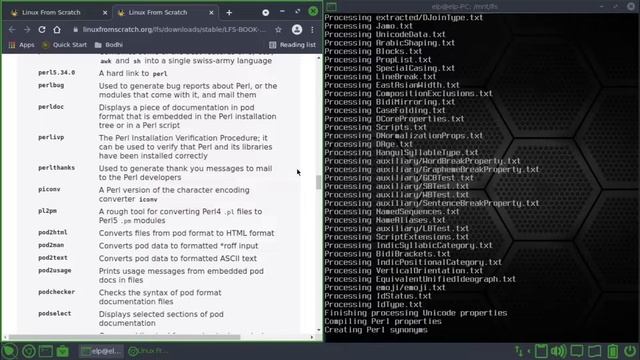Image resolution: width=640 pixels, height=360 pixels.
Task: Switch to the Linux Fr... browser taskbar button
Action: 149,351
